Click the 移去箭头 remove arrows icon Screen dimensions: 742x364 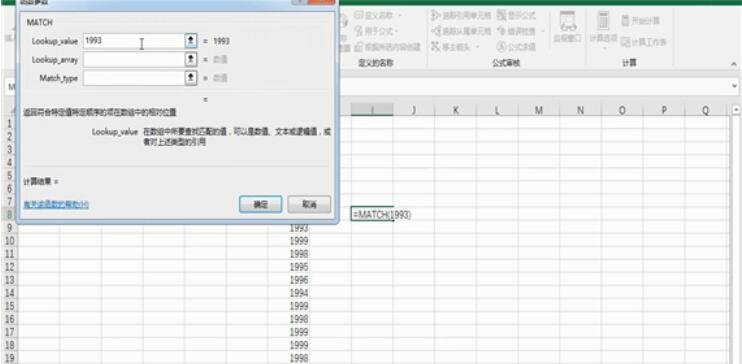click(x=436, y=47)
